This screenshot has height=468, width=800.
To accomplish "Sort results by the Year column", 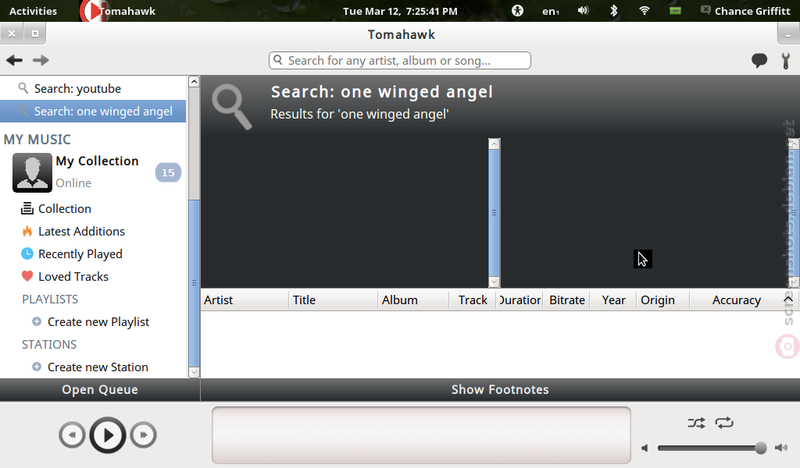I will [613, 300].
